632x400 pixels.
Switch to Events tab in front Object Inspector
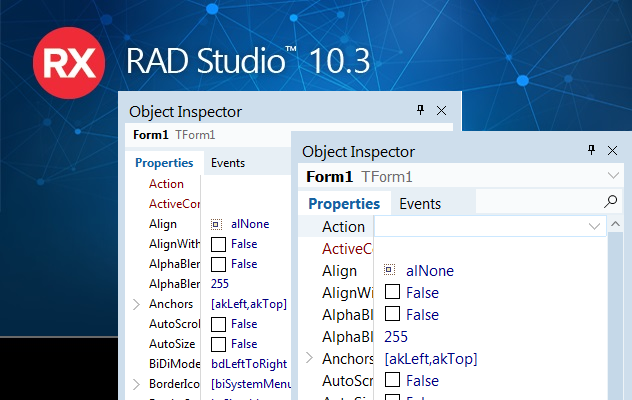(420, 204)
